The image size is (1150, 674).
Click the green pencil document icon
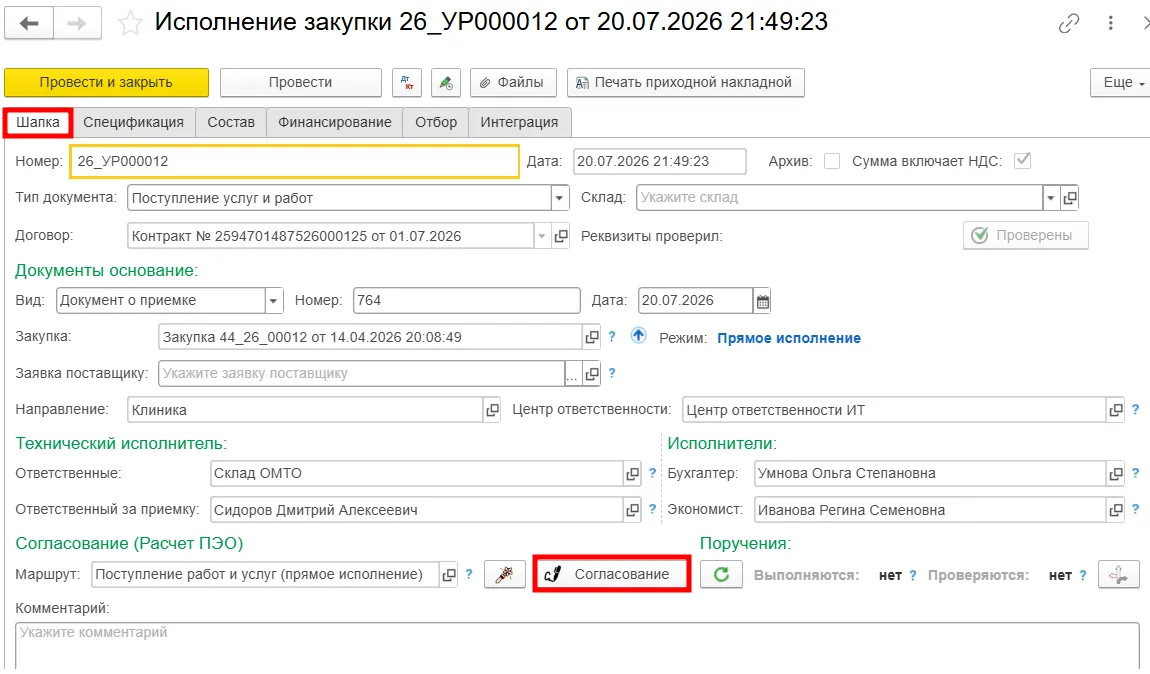pos(446,83)
